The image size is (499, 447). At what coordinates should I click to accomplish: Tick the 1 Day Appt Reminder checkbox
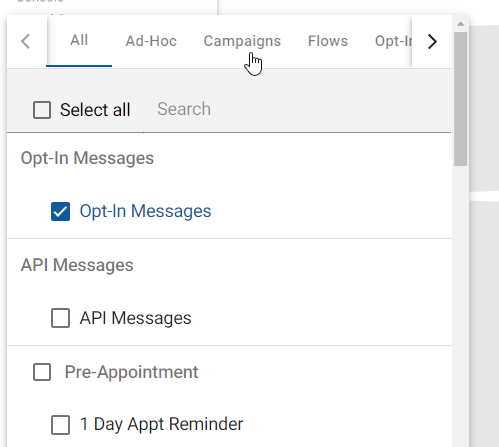pos(60,425)
